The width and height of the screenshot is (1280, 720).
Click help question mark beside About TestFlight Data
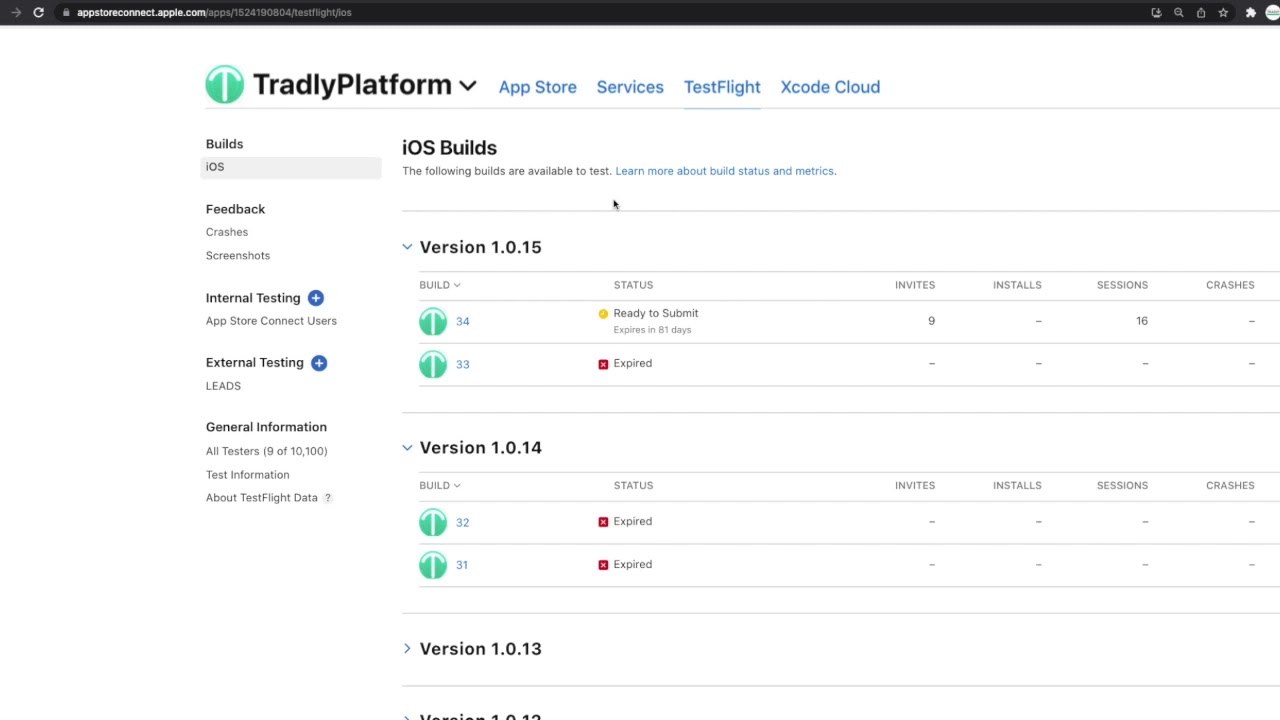327,498
